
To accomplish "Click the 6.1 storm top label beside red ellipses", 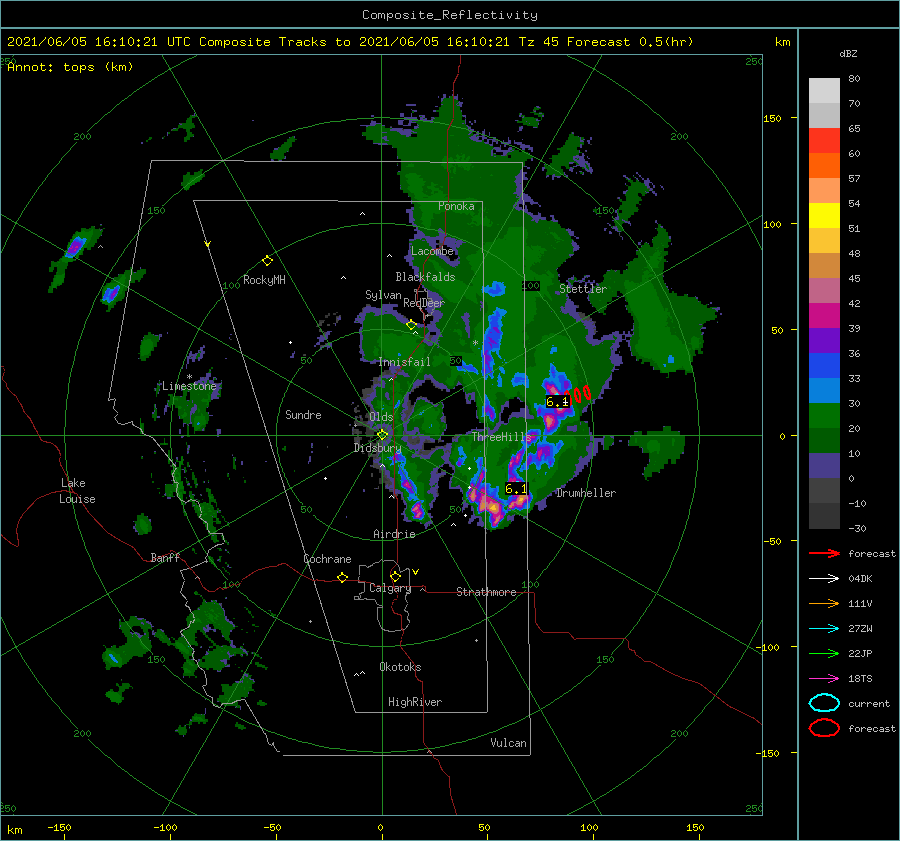I will [557, 402].
